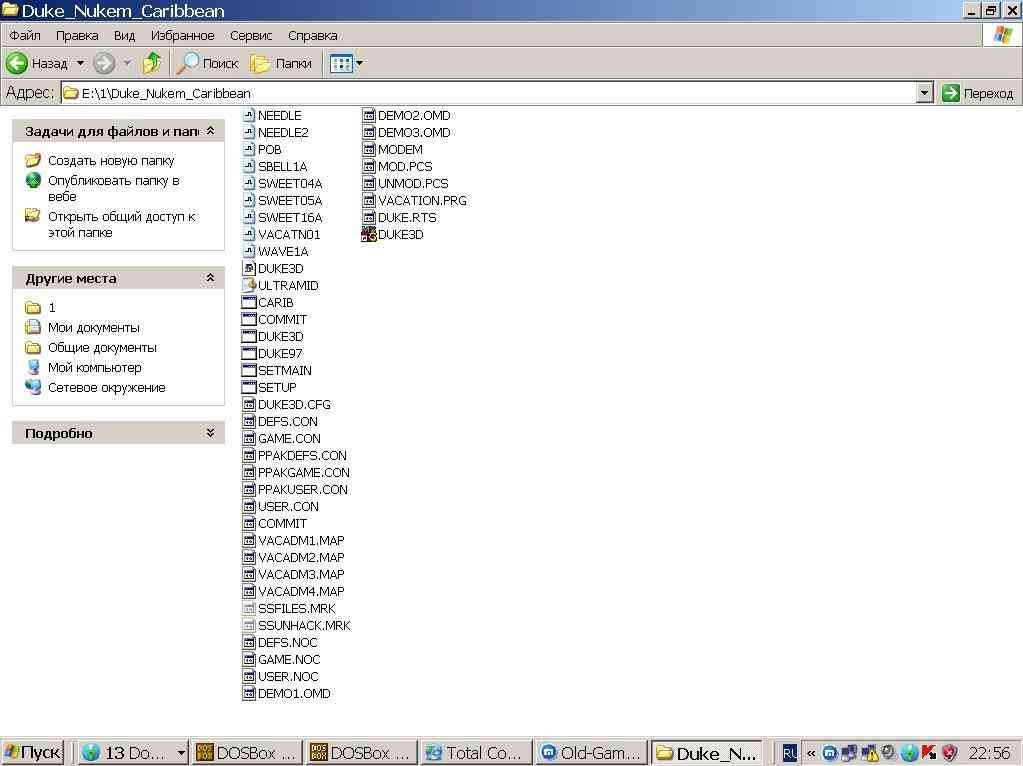
Task: Click the RU language indicator in tray
Action: point(789,754)
